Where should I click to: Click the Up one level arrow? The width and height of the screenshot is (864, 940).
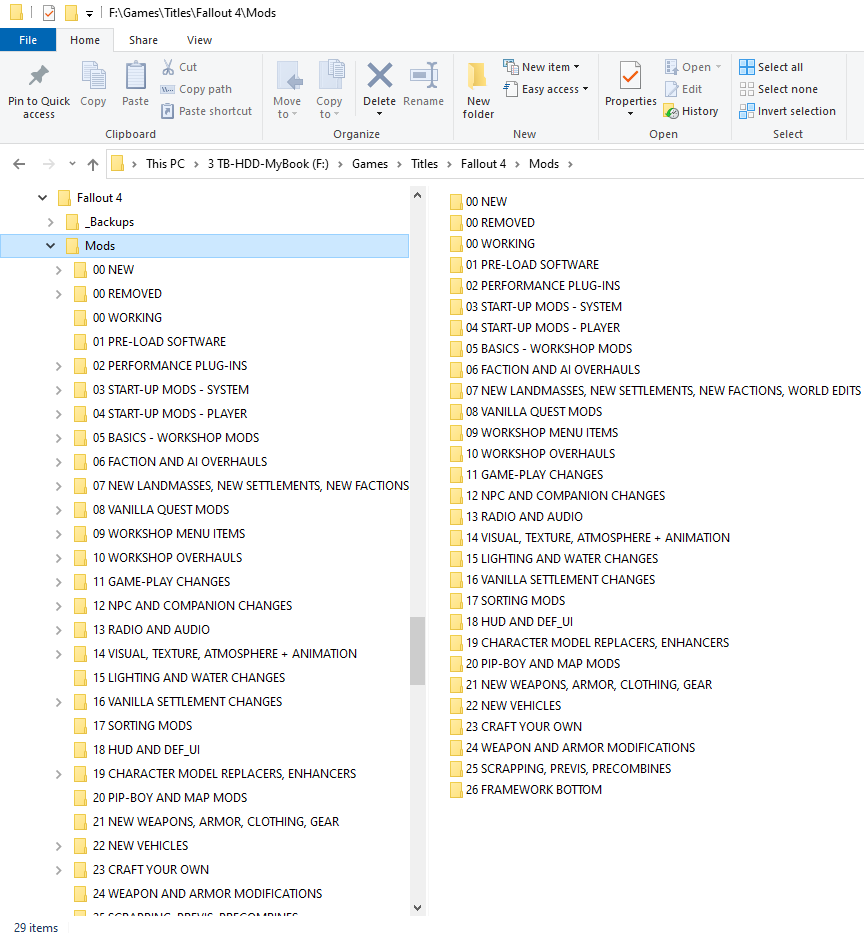coord(93,164)
